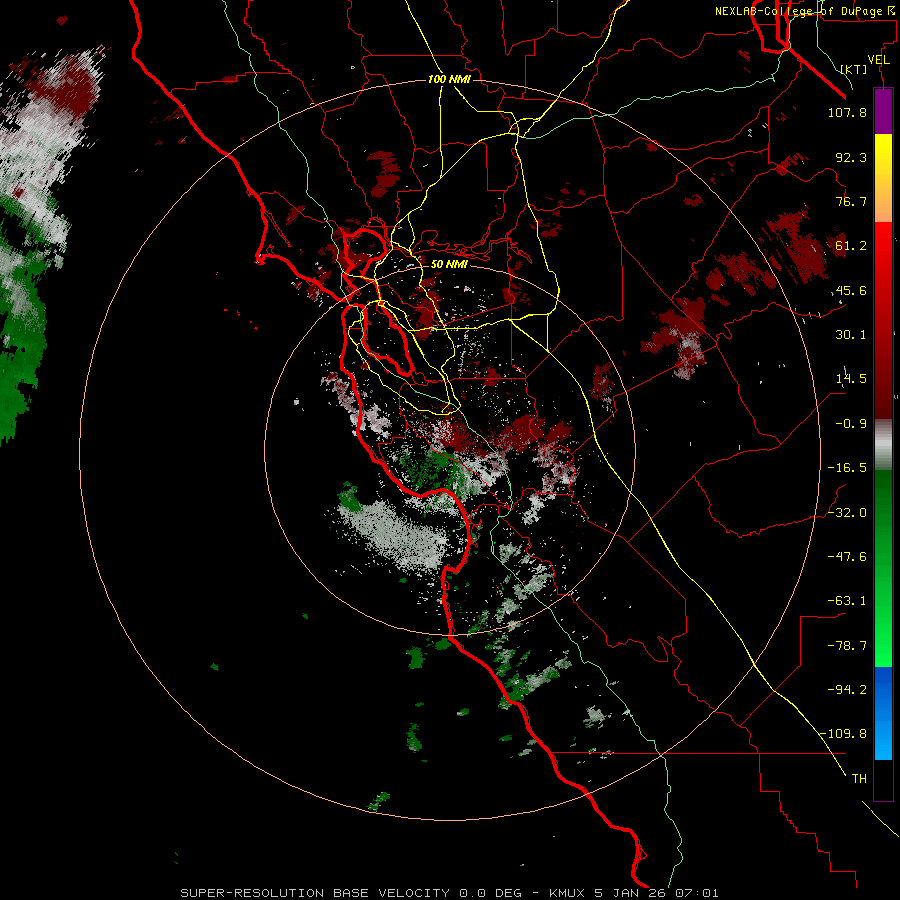This screenshot has width=900, height=900.
Task: Click the 30.1 velocity scale value
Action: tap(851, 335)
